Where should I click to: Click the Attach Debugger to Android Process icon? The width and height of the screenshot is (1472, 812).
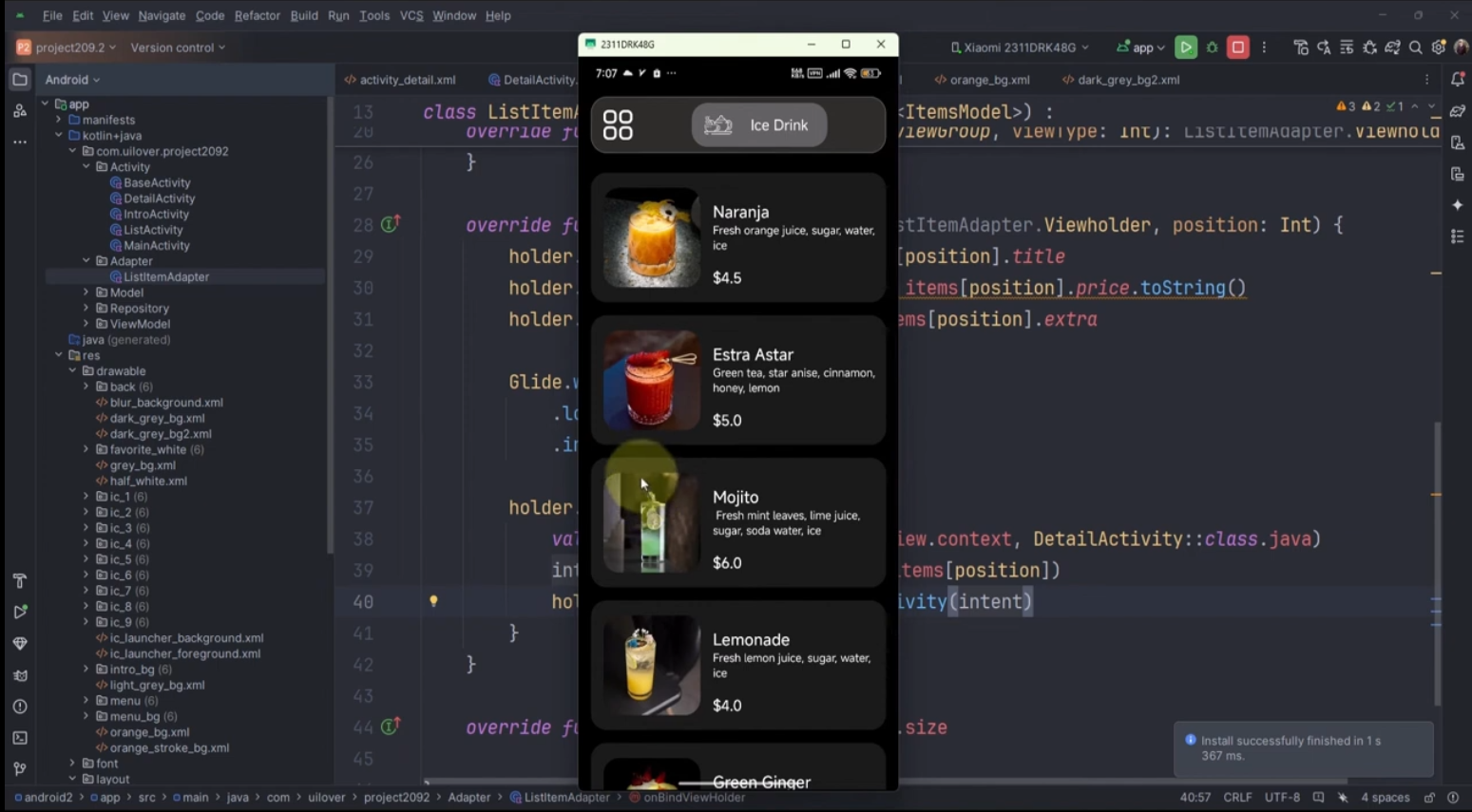(1369, 47)
